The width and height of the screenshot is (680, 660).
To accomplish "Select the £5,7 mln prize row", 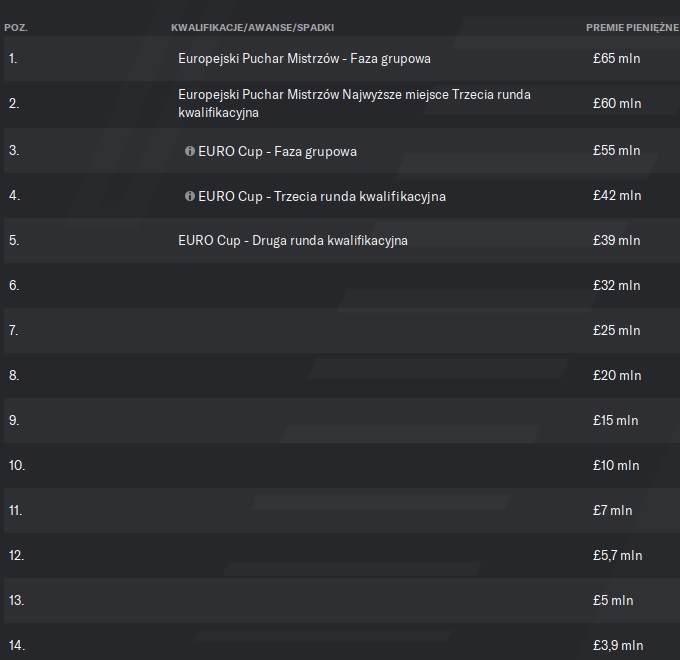I will [x=617, y=556].
